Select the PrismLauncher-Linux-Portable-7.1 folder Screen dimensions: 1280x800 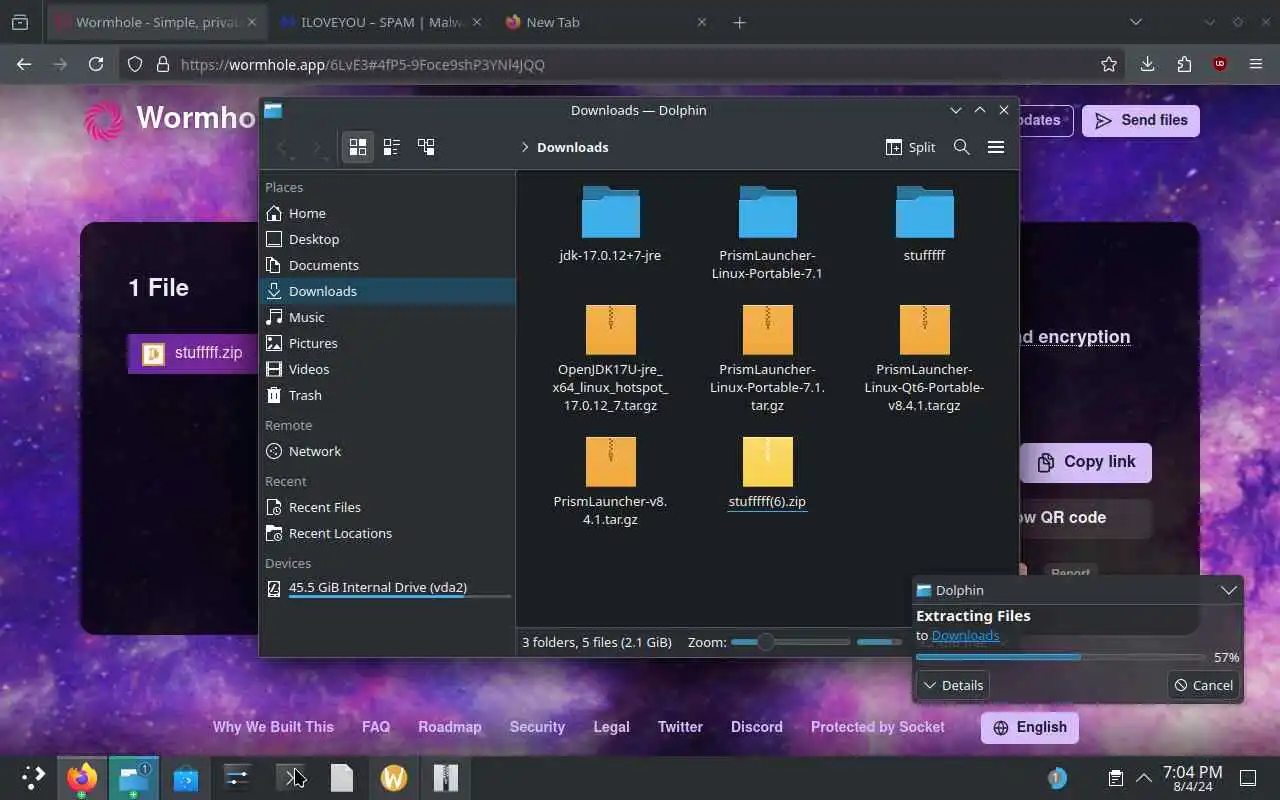(x=767, y=234)
